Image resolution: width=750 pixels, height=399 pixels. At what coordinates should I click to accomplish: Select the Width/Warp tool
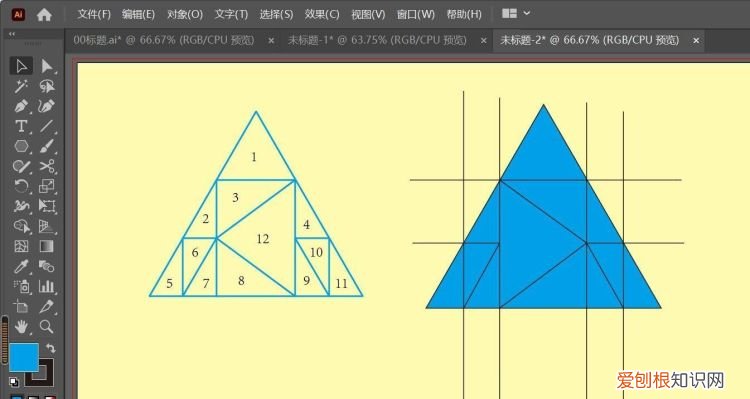(21, 206)
